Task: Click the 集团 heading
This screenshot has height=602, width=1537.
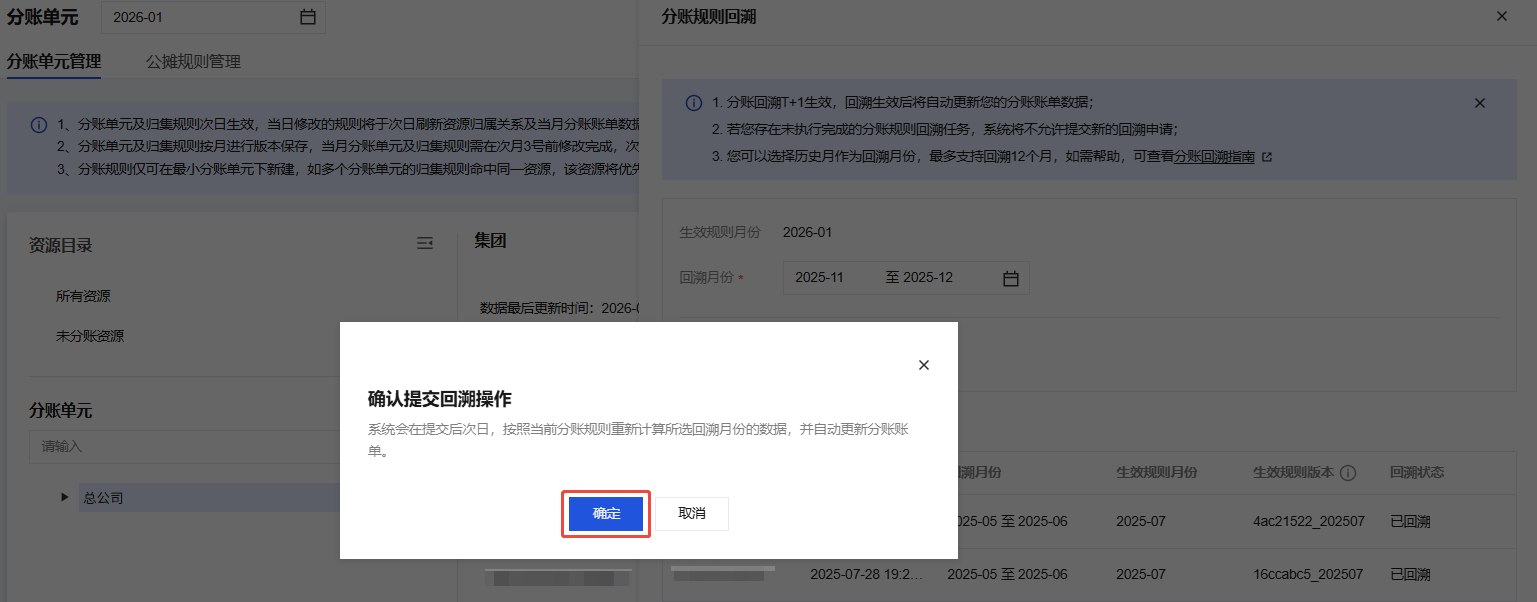Action: (490, 241)
